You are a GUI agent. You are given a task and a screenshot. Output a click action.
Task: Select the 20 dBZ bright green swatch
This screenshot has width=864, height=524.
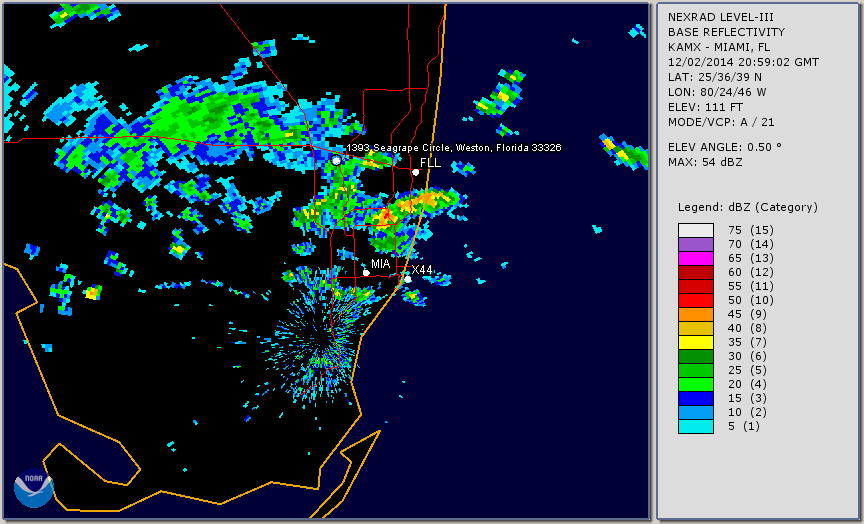pyautogui.click(x=696, y=385)
